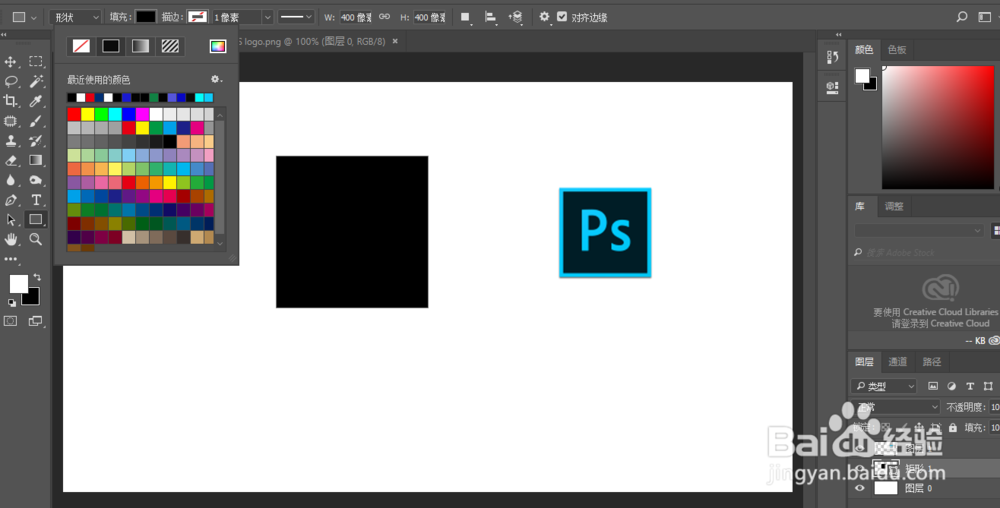Image resolution: width=1000 pixels, height=508 pixels.
Task: Link shape width and height
Action: tap(384, 17)
